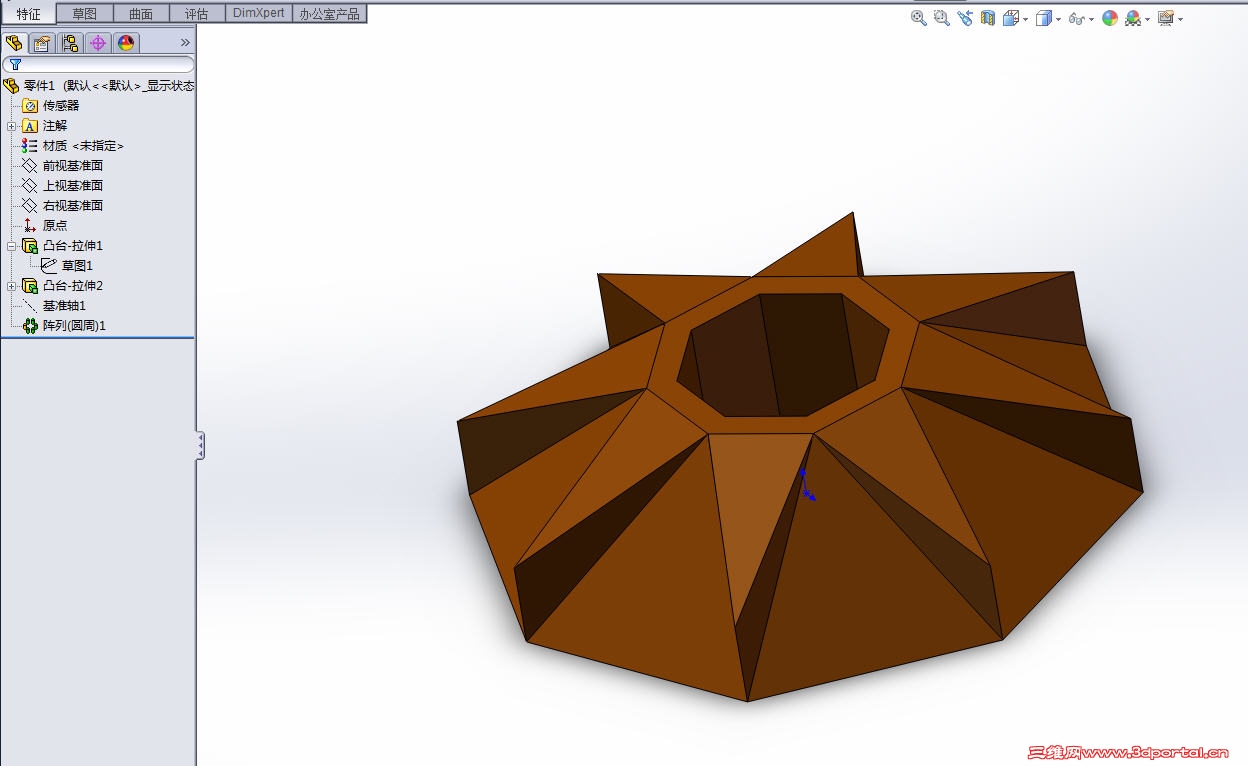Open the View Orientation dropdown arrow
Image resolution: width=1248 pixels, height=766 pixels.
pos(1026,19)
